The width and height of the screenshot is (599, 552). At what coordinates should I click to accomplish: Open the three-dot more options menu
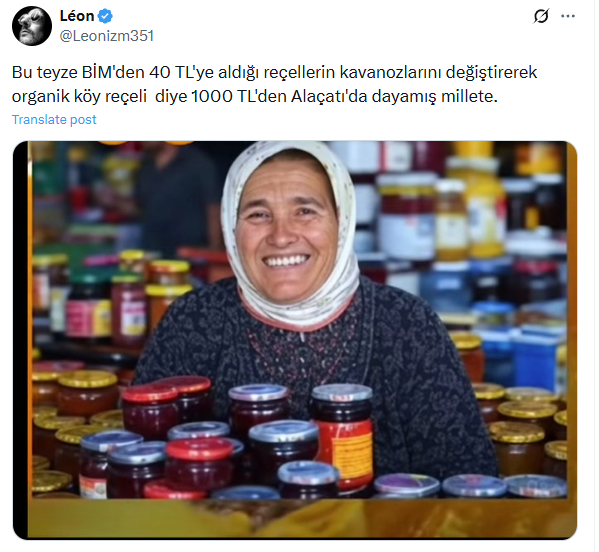[x=568, y=16]
